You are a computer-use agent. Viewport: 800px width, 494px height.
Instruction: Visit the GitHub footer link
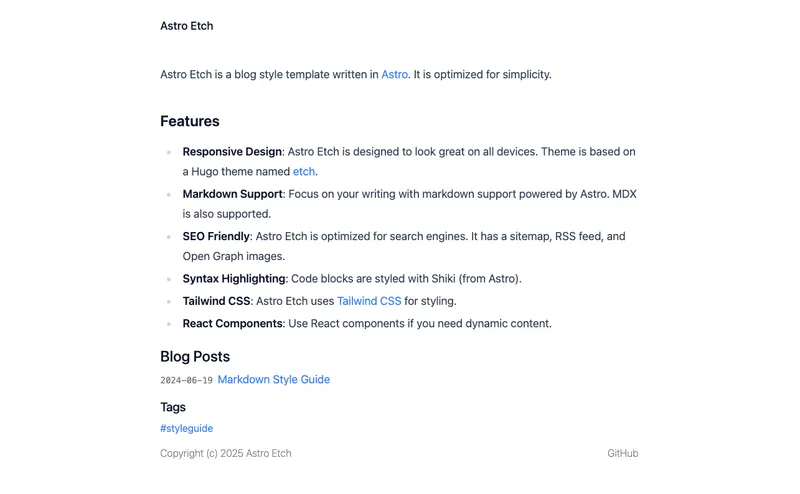(x=622, y=453)
